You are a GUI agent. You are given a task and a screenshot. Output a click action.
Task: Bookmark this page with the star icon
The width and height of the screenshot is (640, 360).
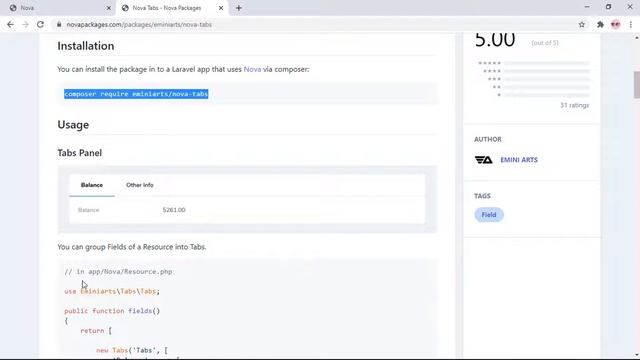click(582, 24)
